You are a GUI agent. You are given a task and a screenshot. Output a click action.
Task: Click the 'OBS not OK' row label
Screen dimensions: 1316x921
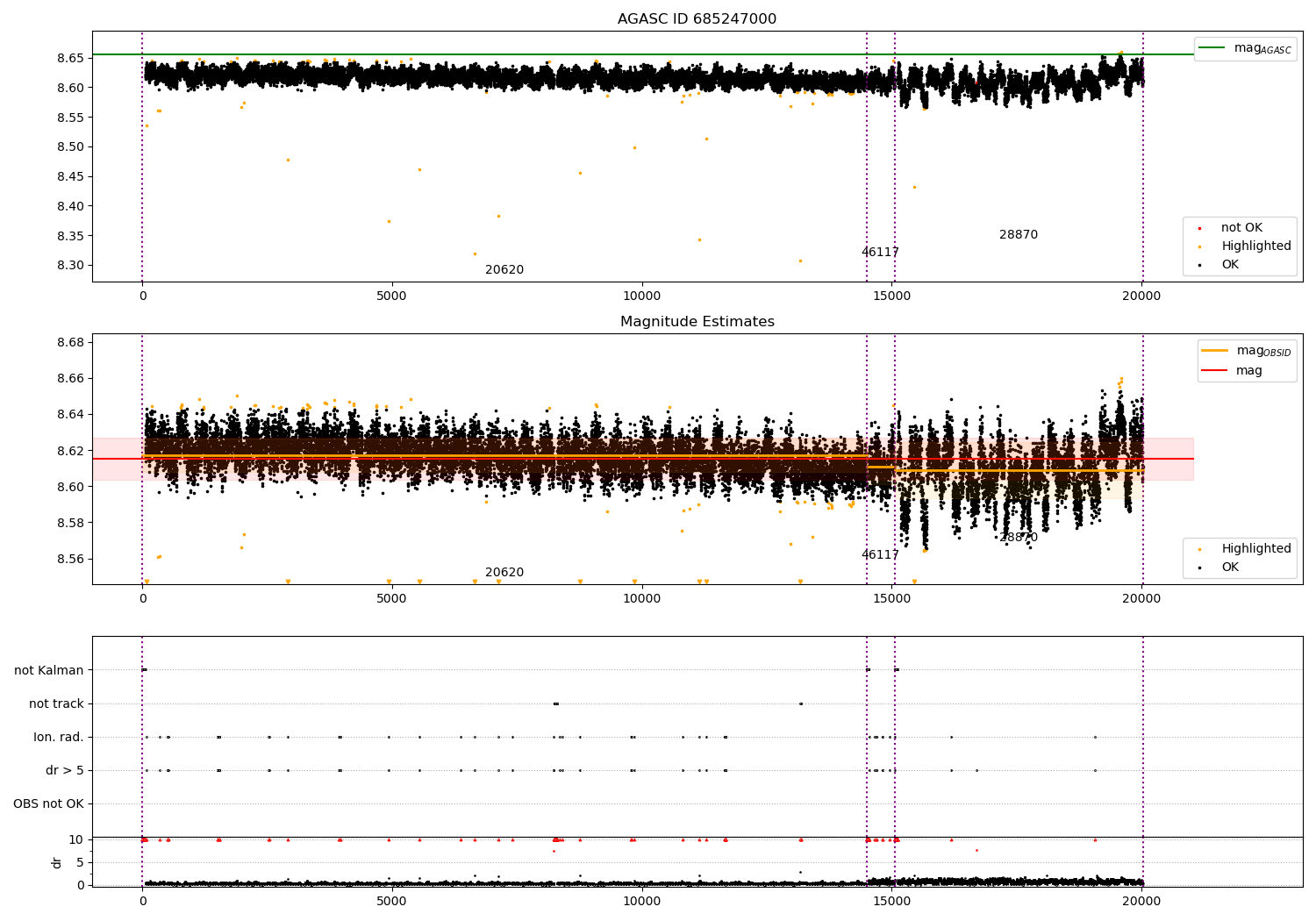pyautogui.click(x=48, y=804)
